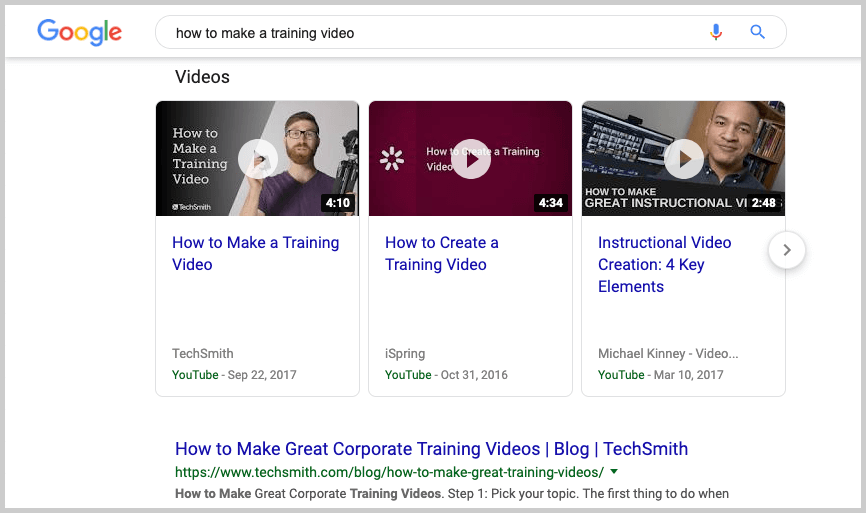Screen dimensions: 866x513
Task: Open 'Instructional Video Creation: 4 Key Elements' link
Action: pyautogui.click(x=664, y=265)
